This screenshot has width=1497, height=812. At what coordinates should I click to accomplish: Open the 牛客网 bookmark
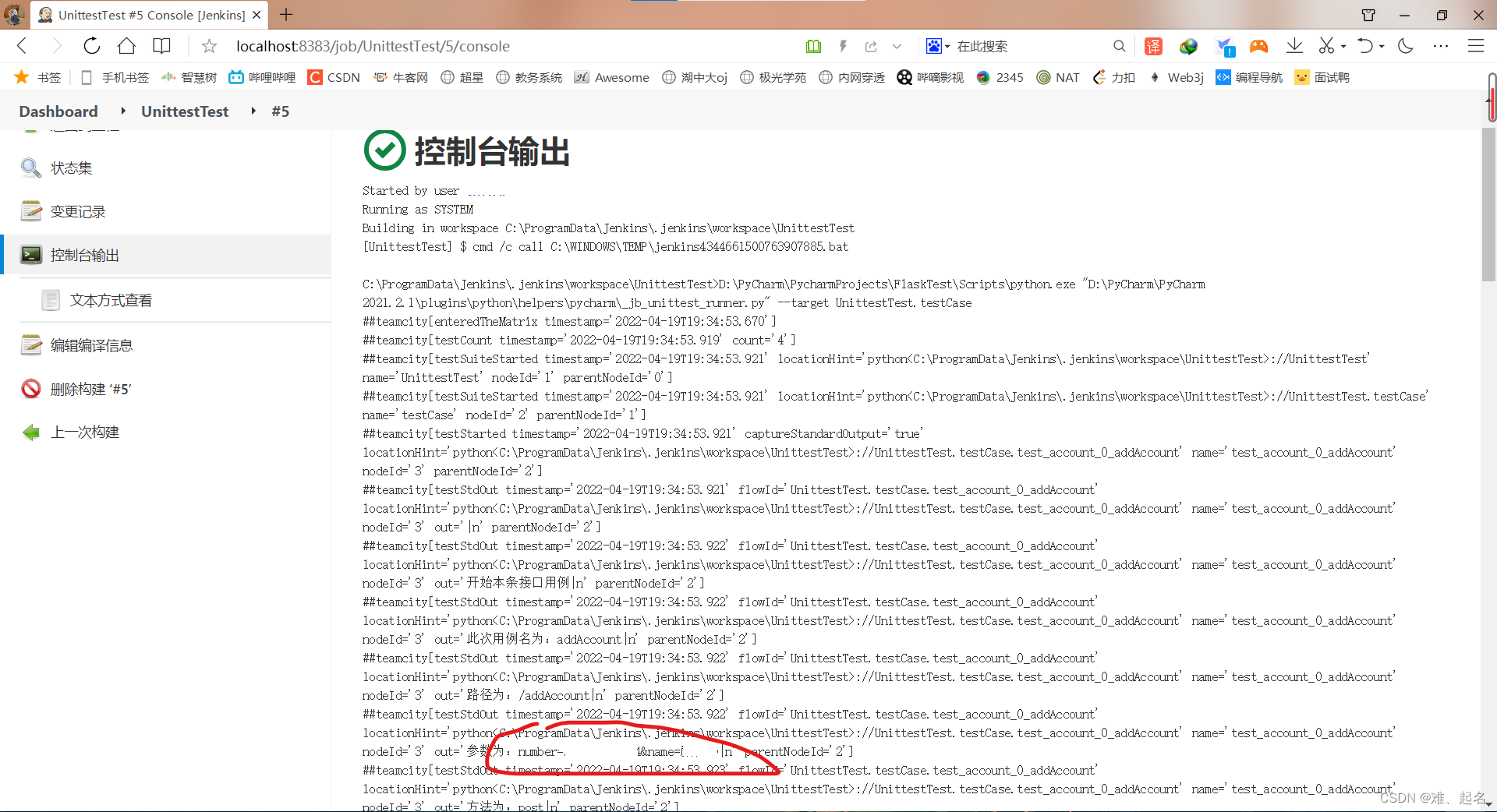401,77
